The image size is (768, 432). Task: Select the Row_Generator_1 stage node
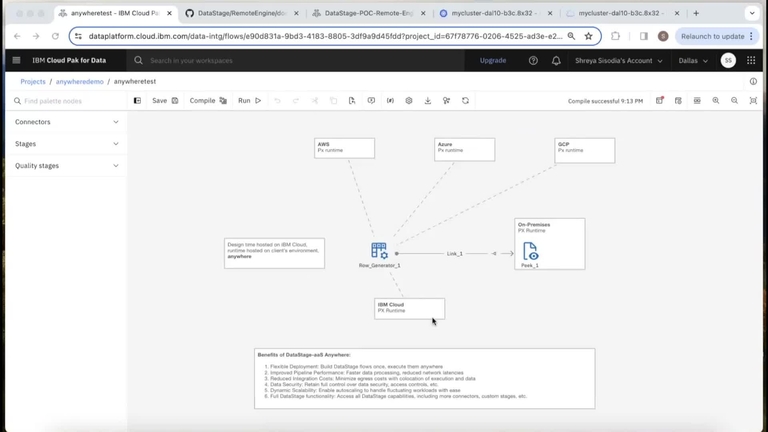click(379, 251)
